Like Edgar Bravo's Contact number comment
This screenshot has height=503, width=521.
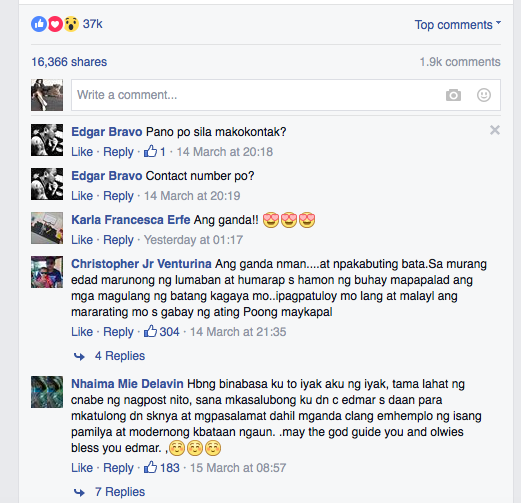[x=82, y=196]
